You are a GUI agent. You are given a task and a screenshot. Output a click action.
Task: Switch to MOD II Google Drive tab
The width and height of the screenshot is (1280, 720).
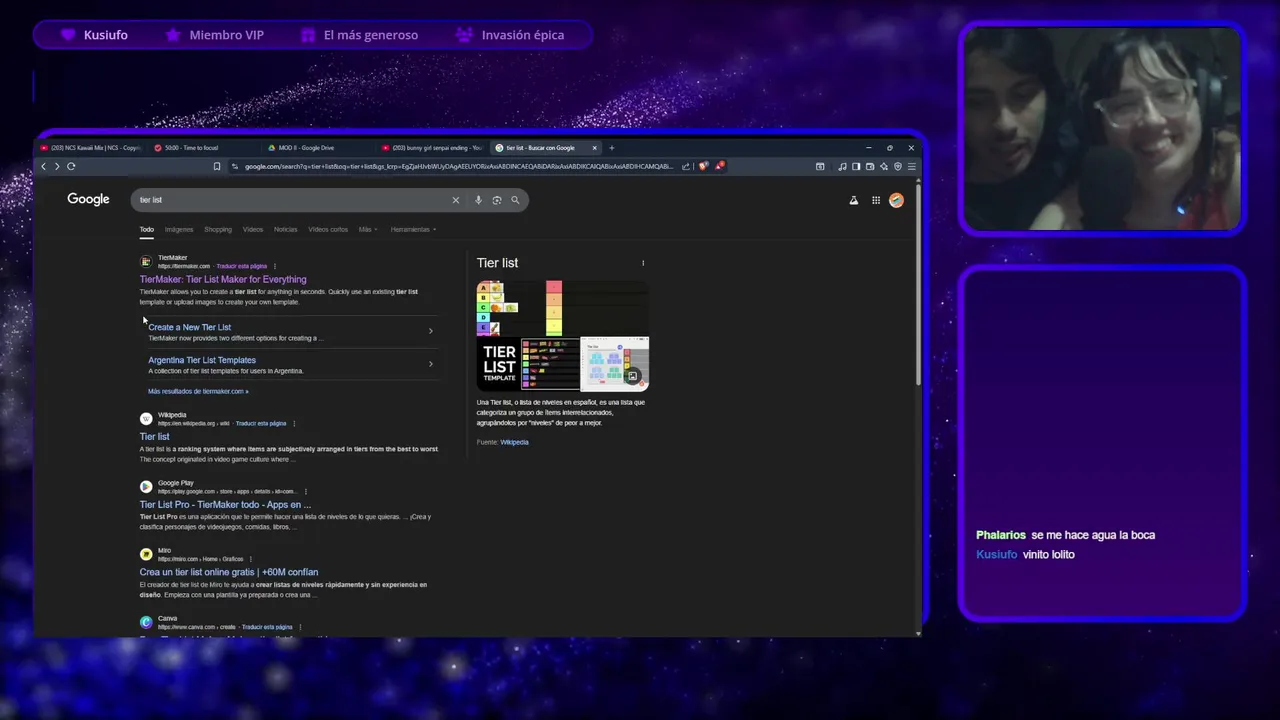(320, 148)
